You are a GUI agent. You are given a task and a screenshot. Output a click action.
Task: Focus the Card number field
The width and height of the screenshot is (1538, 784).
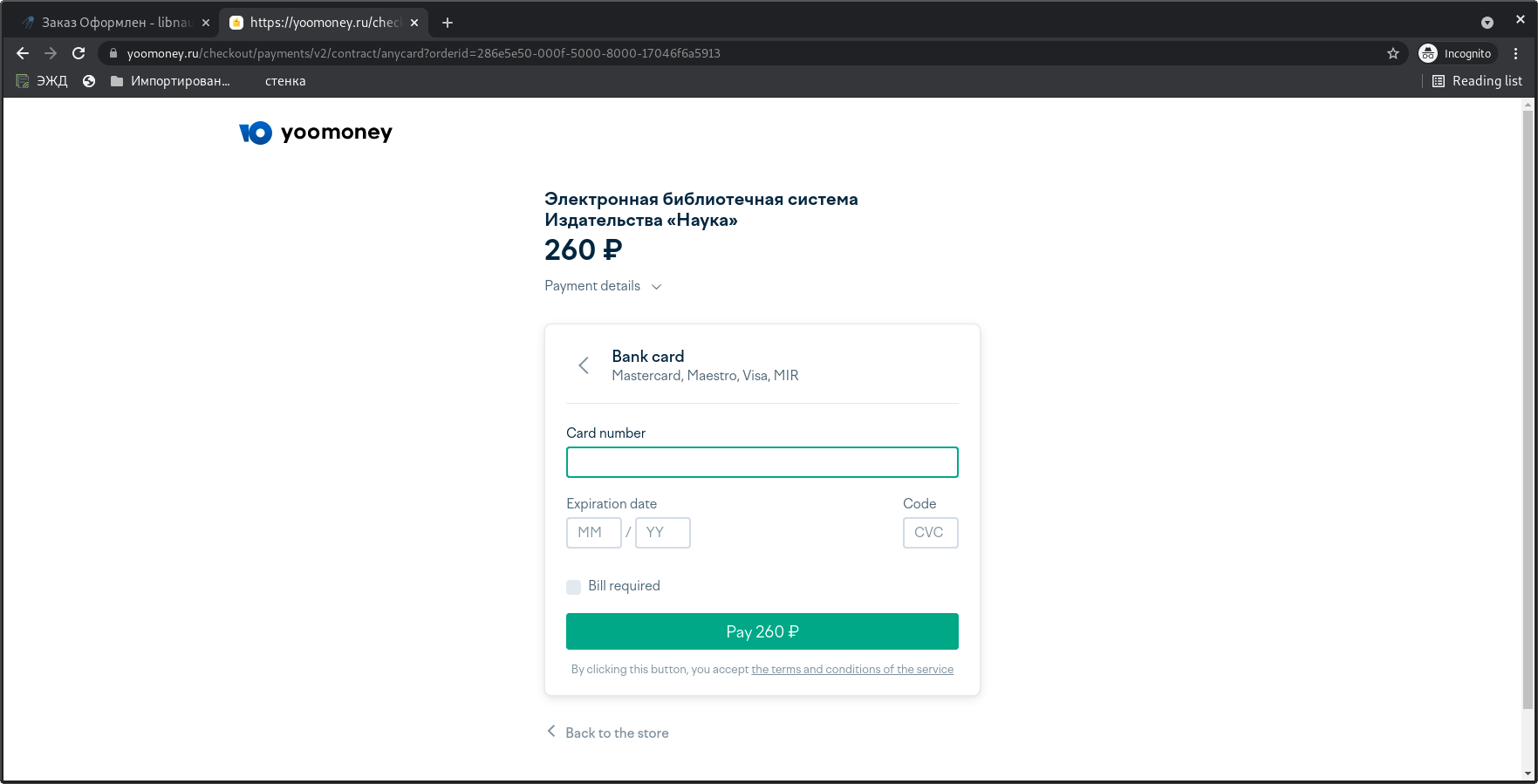(x=762, y=462)
